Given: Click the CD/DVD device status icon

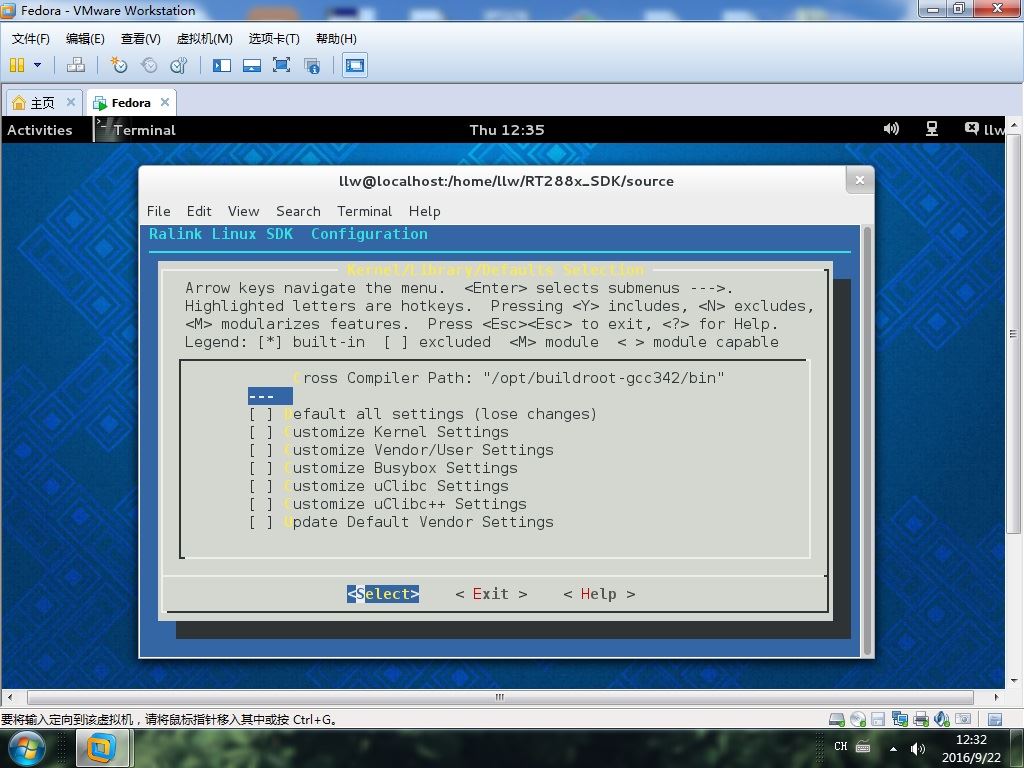Looking at the screenshot, I should [857, 719].
